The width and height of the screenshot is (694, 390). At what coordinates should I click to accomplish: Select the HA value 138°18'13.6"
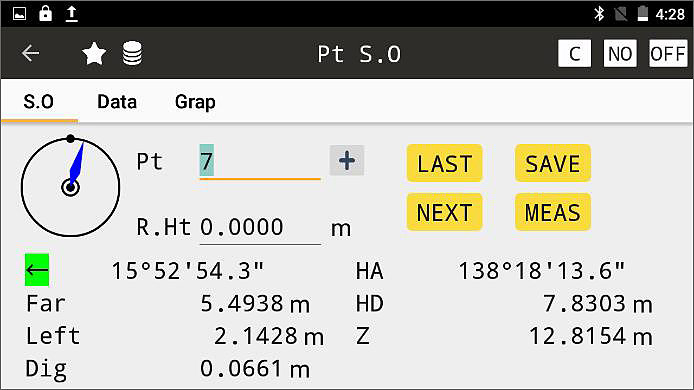pos(541,270)
